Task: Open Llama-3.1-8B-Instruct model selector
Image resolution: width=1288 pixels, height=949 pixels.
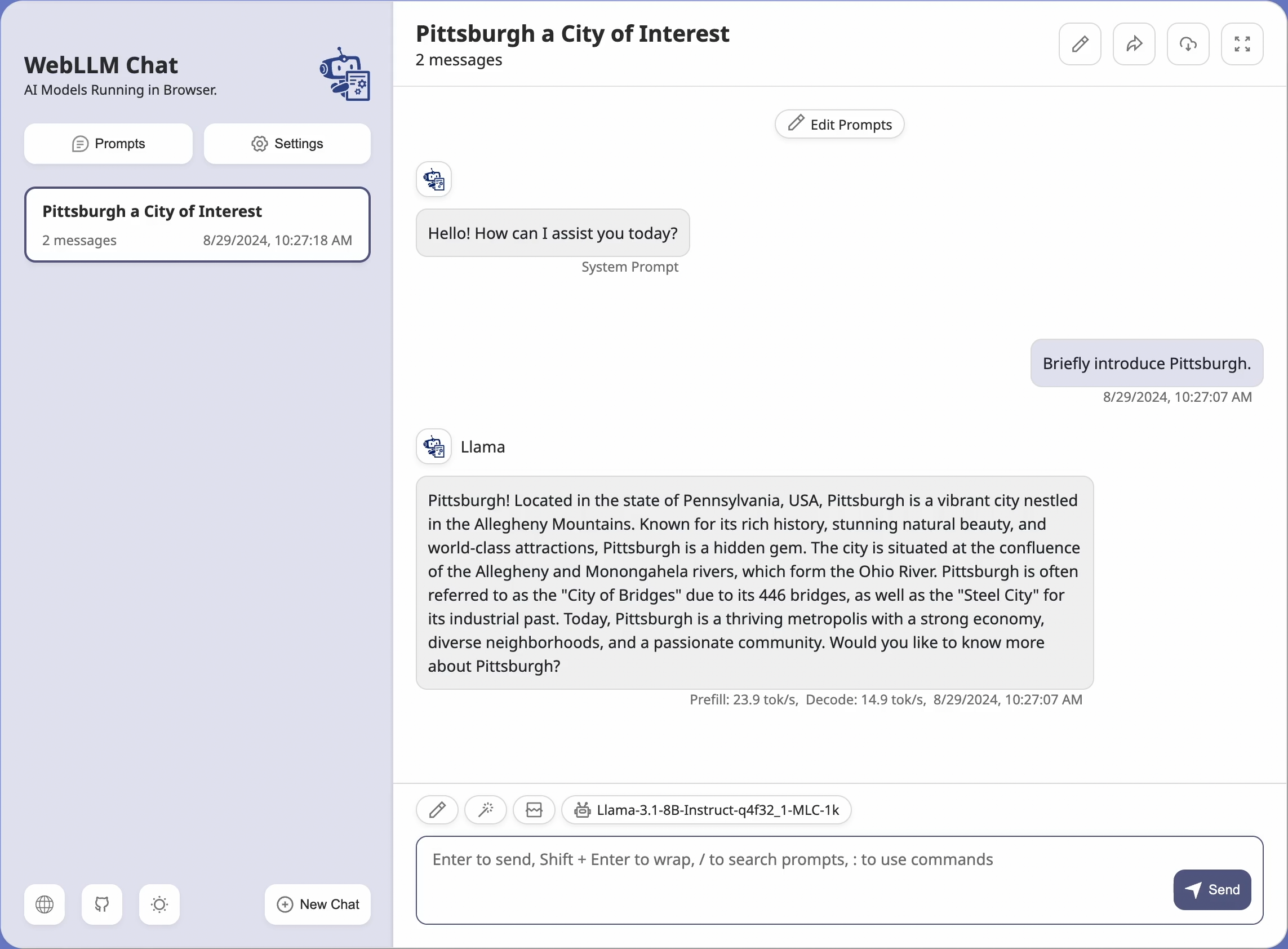Action: point(707,810)
